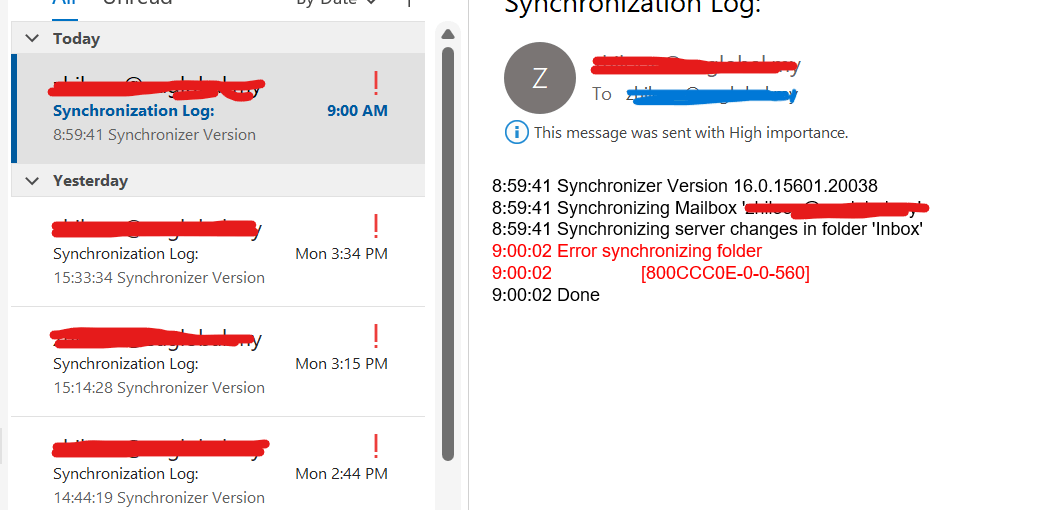Click the sender avatar with letter Z

[540, 78]
